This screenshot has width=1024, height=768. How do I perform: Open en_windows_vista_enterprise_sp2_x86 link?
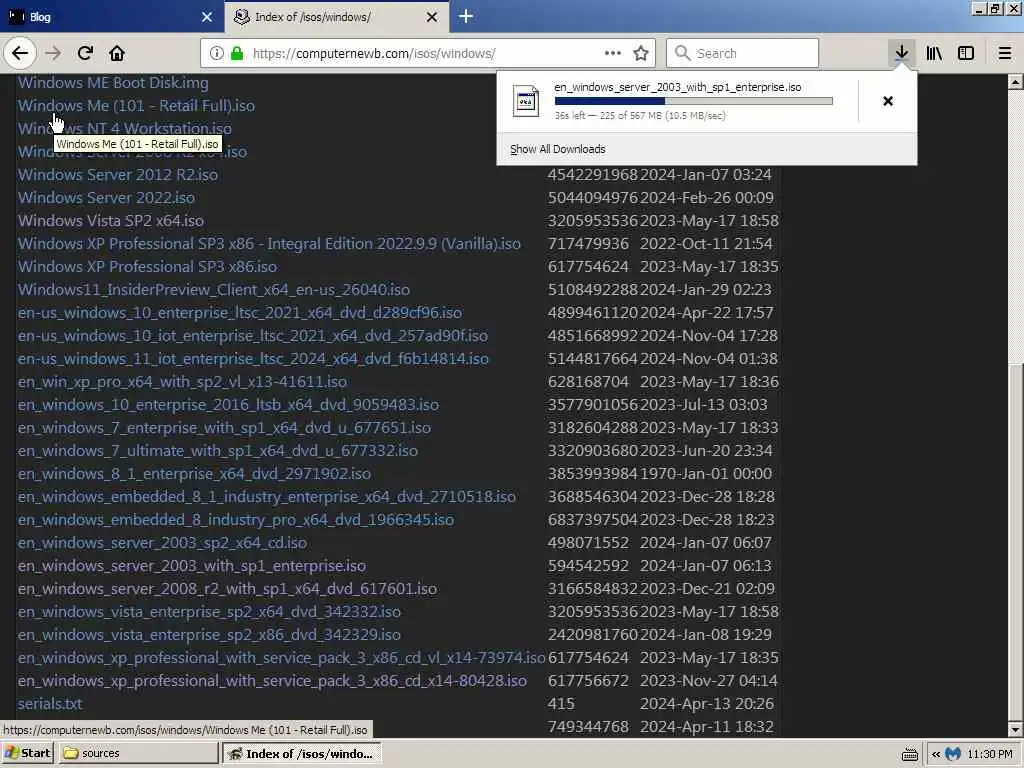pyautogui.click(x=209, y=635)
